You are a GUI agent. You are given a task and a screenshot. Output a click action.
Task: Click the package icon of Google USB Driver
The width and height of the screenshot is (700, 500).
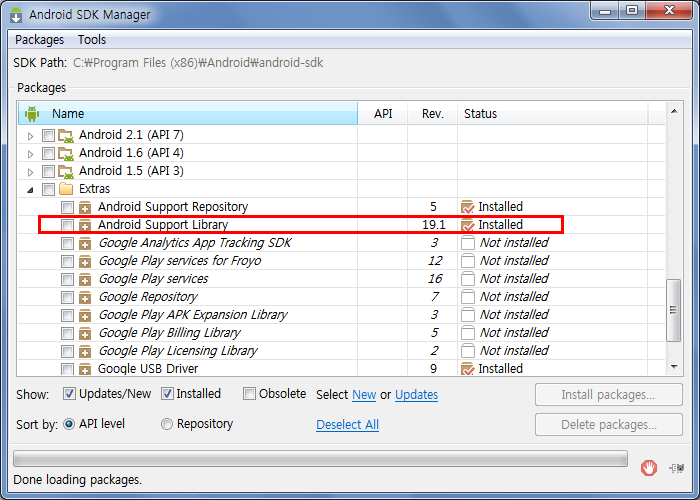[85, 369]
